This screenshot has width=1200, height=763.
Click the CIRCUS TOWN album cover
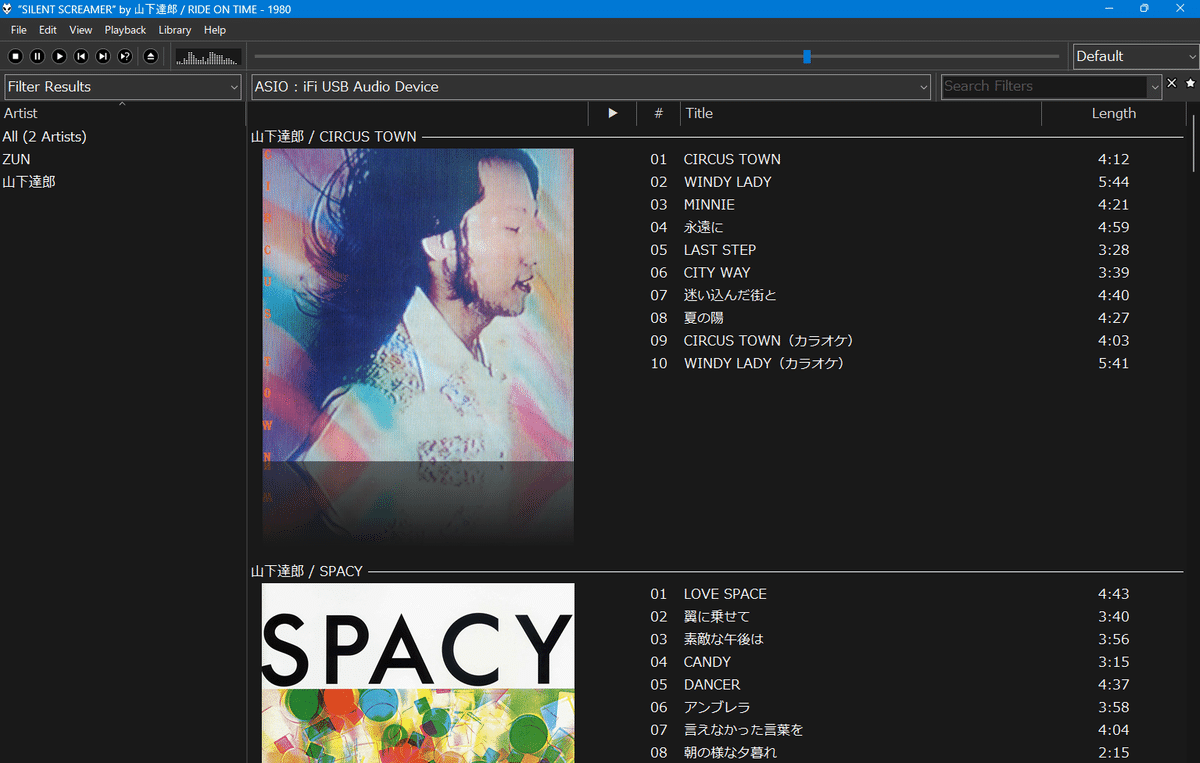[x=418, y=305]
